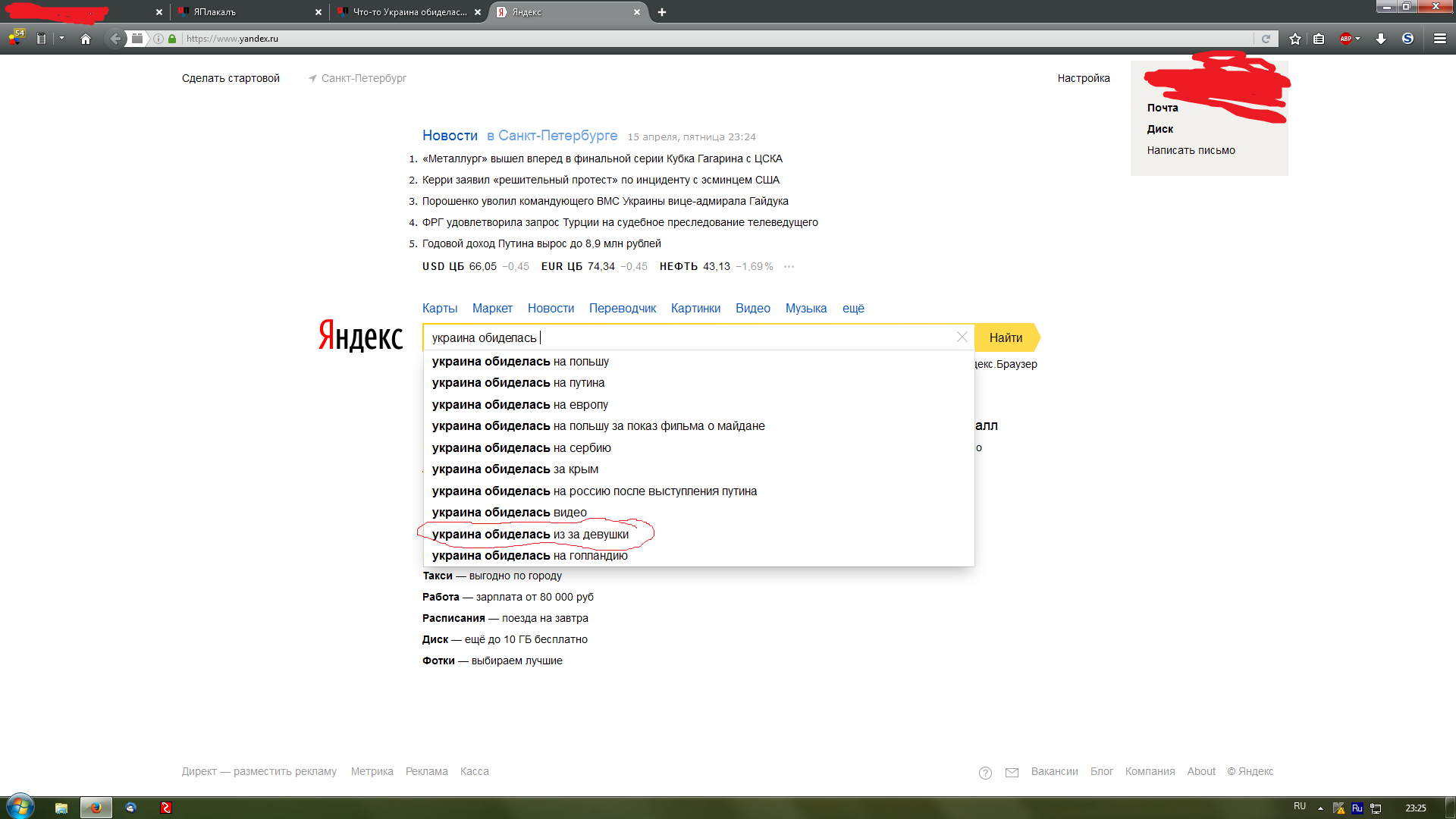
Task: Open the bookmarks list icon
Action: [x=1319, y=39]
